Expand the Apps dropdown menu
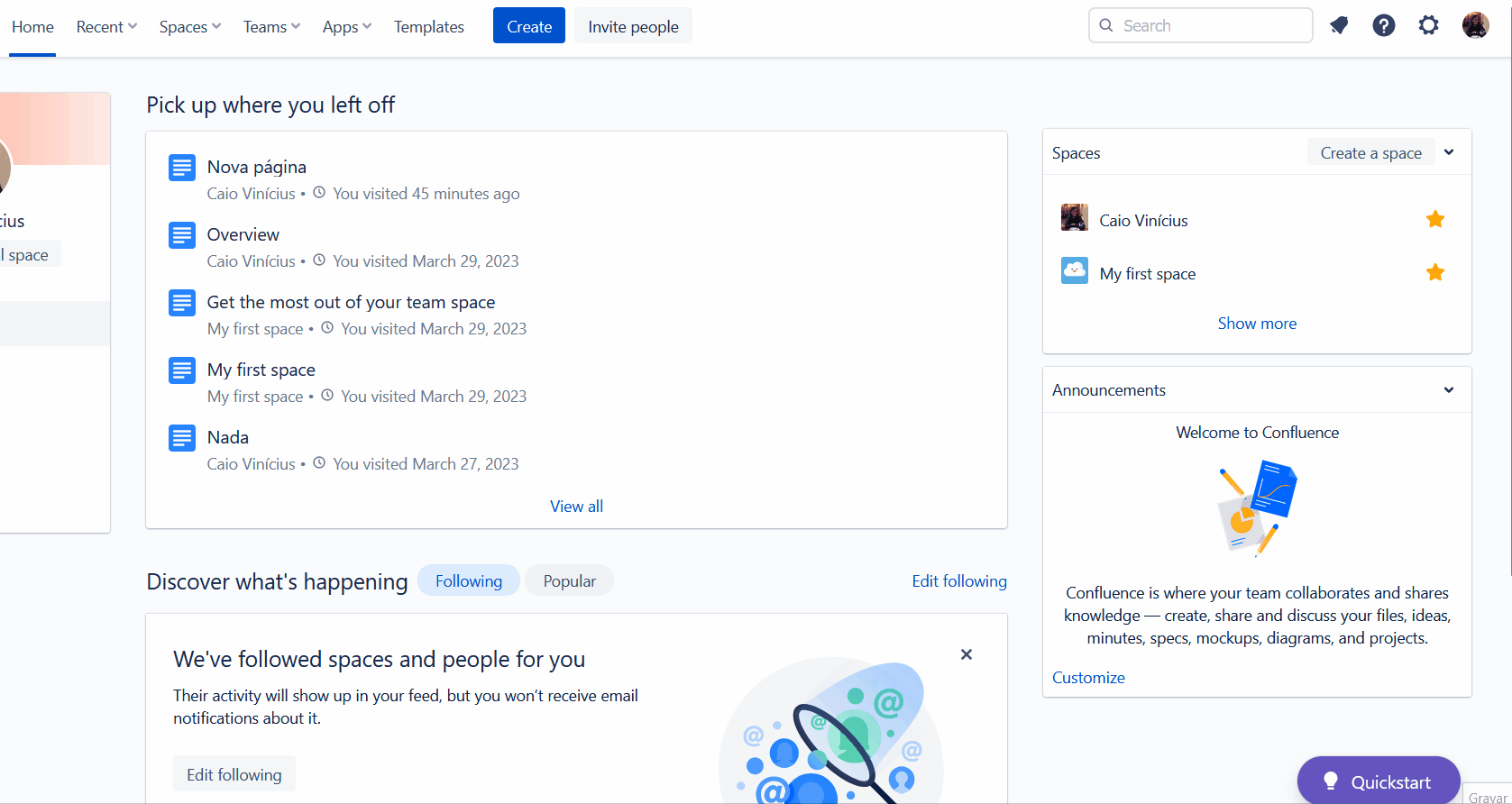This screenshot has width=1512, height=804. coord(347,27)
